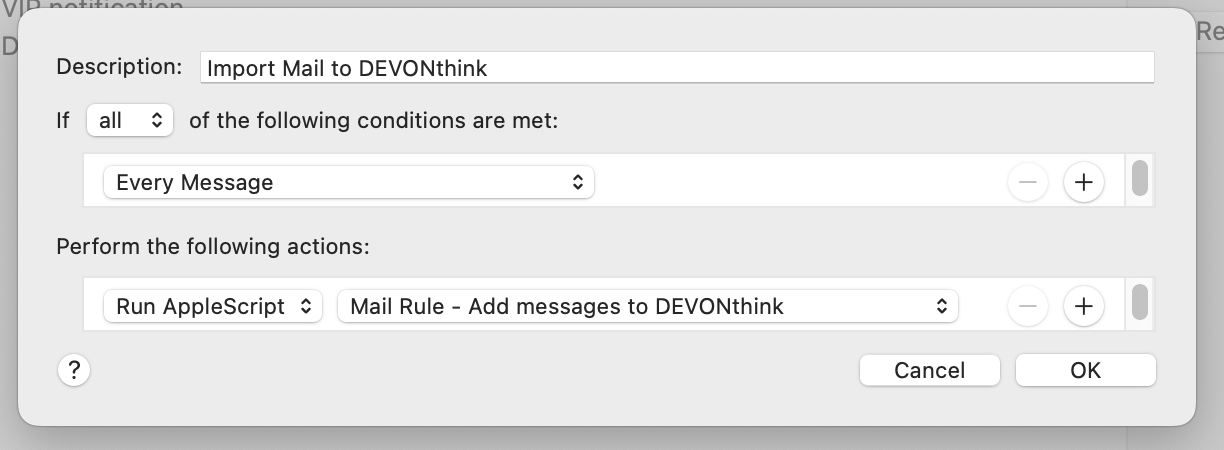Open help with the question mark button
Viewport: 1224px width, 450px height.
(74, 370)
